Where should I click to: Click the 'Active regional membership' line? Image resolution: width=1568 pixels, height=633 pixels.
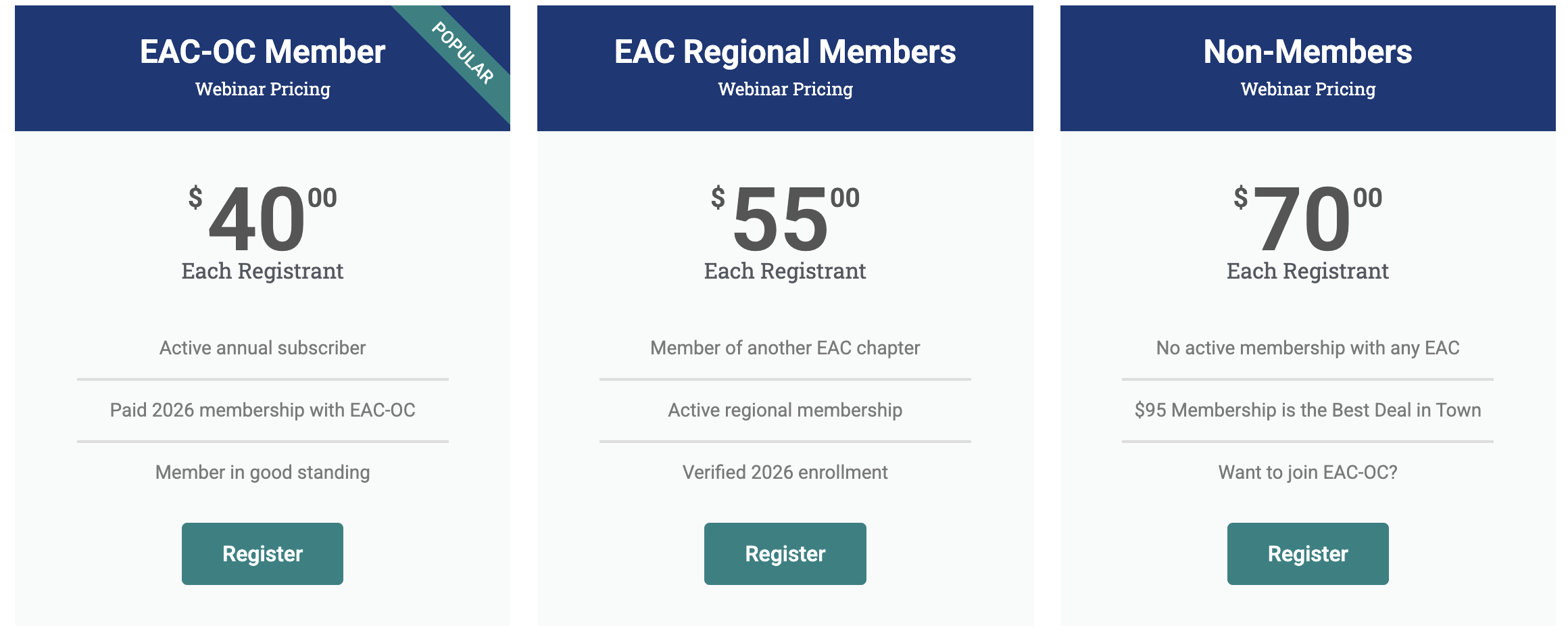pos(785,410)
